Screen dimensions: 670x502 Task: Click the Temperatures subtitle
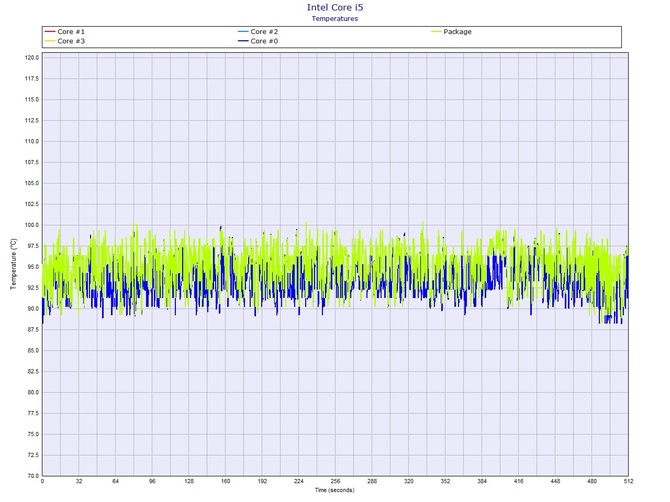coord(335,18)
